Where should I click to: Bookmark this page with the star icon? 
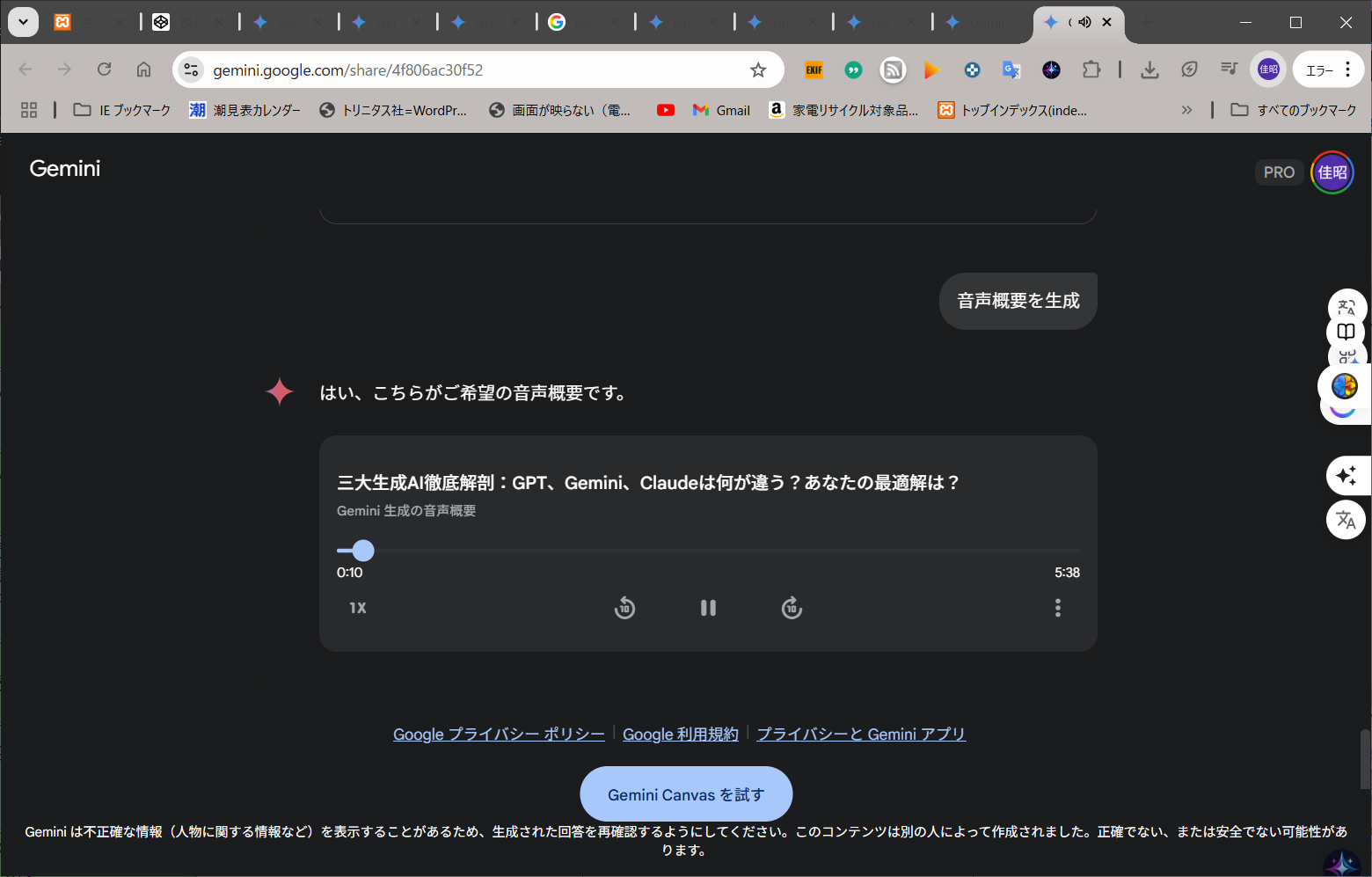758,69
